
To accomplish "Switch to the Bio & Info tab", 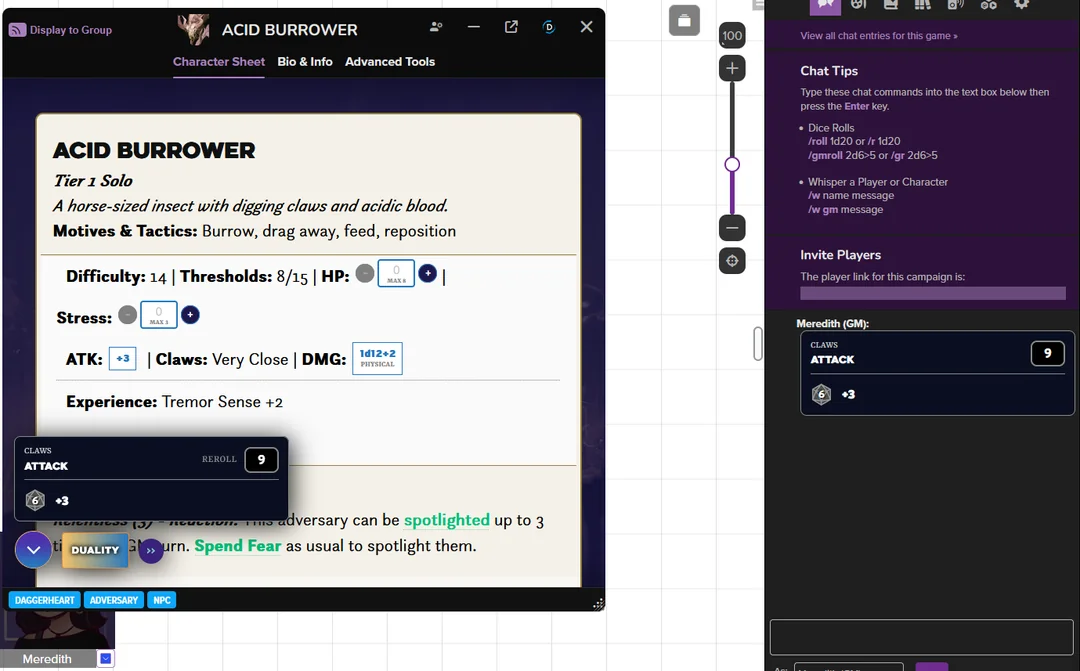I will click(x=305, y=61).
